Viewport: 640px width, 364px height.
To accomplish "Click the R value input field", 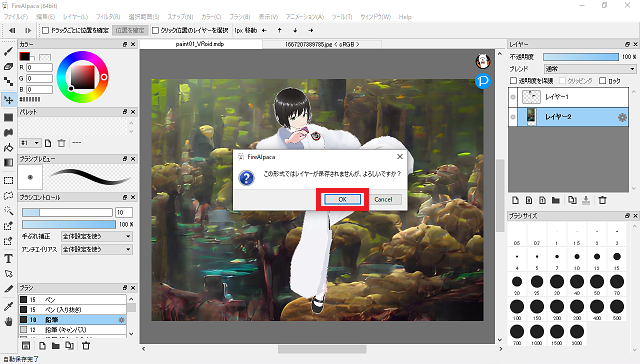I will pos(40,67).
